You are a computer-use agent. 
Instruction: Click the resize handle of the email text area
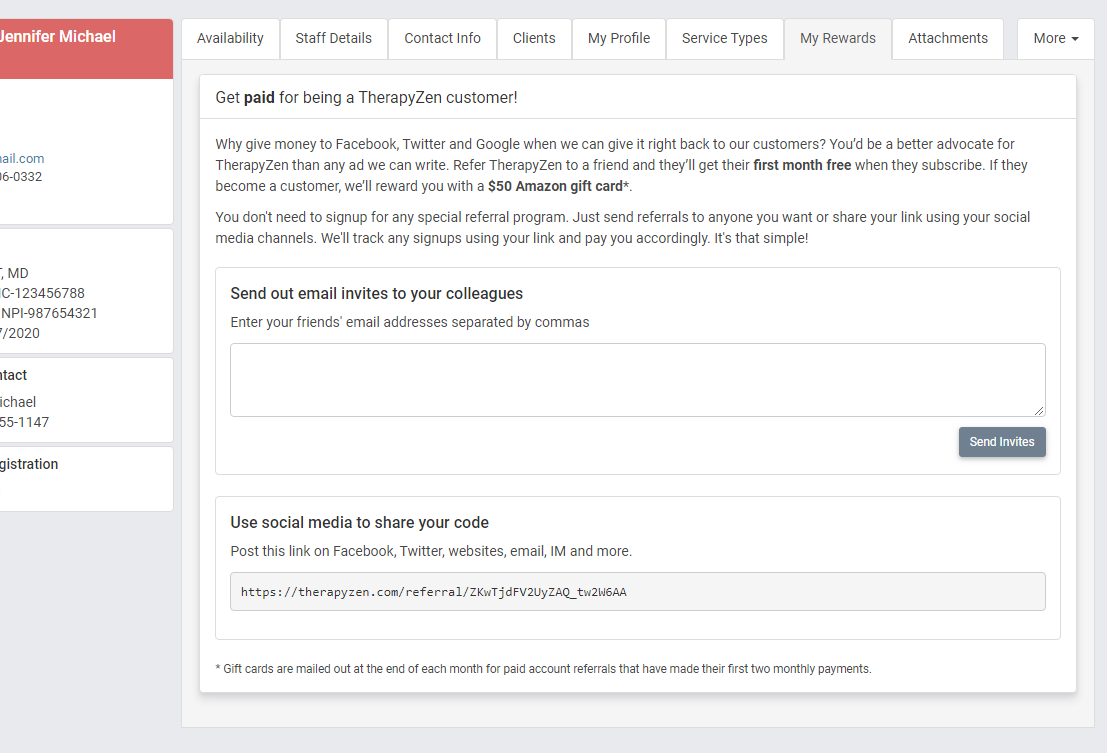pos(1039,410)
